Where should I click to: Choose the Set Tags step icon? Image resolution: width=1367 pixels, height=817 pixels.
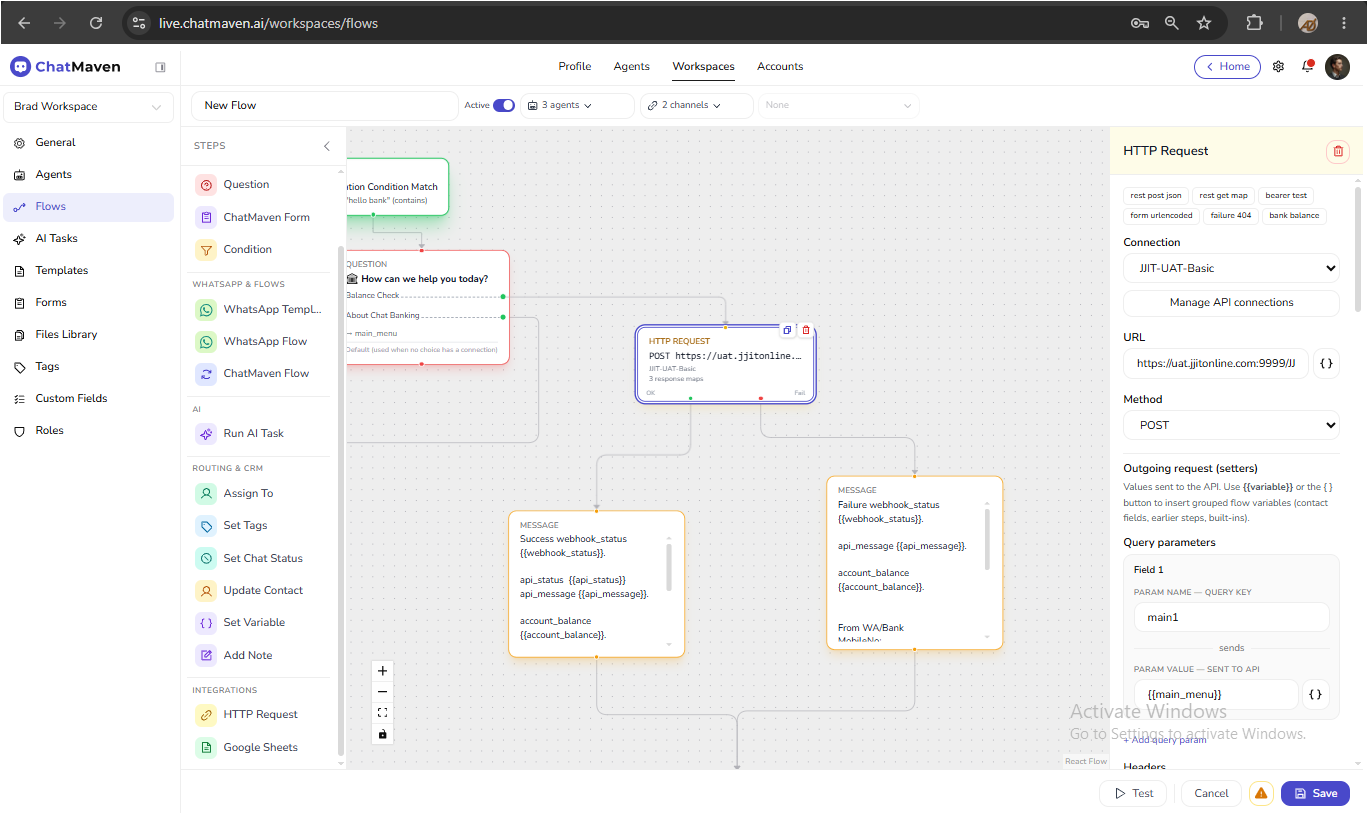206,526
